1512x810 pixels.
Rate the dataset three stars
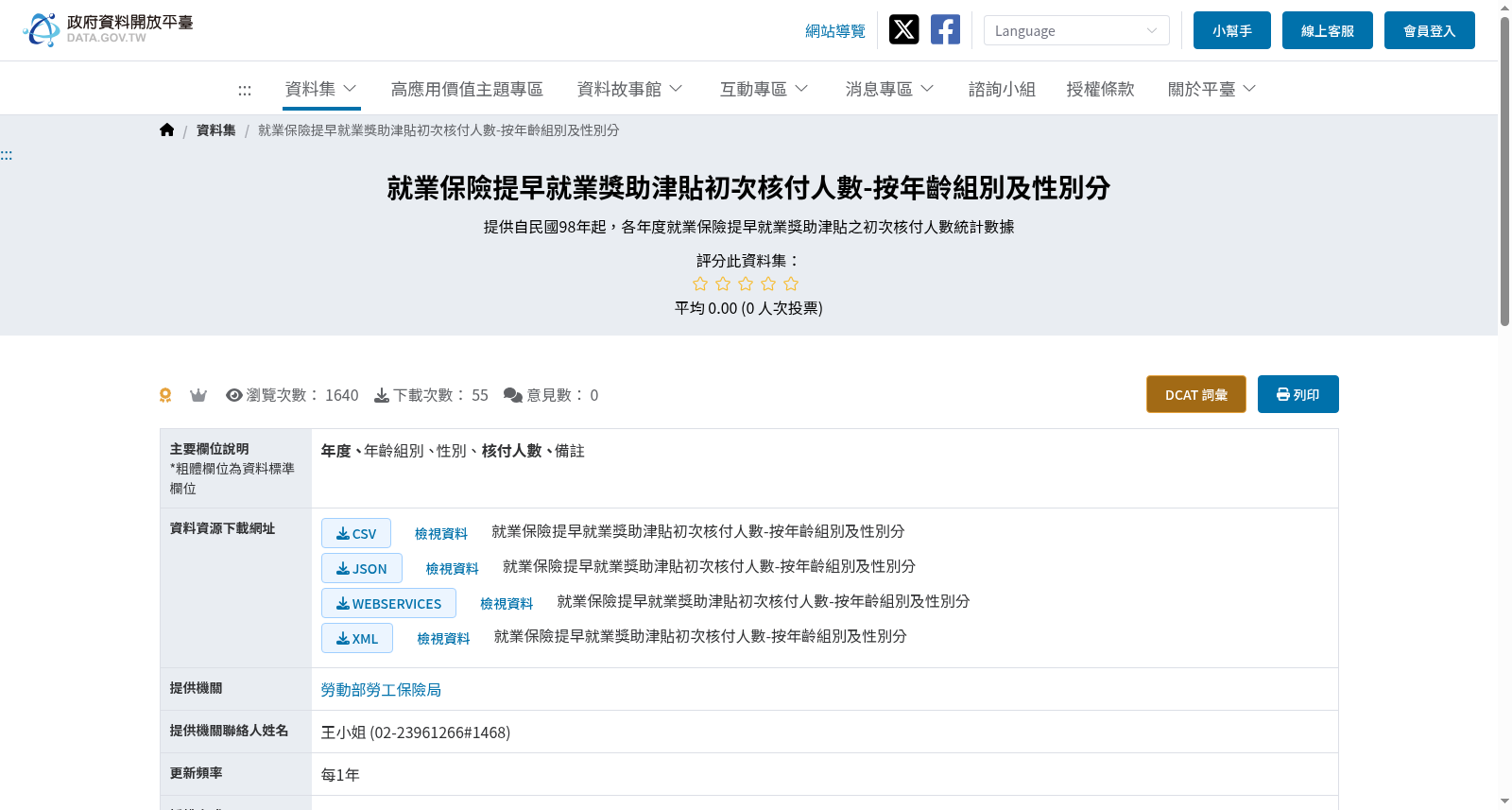coord(746,284)
